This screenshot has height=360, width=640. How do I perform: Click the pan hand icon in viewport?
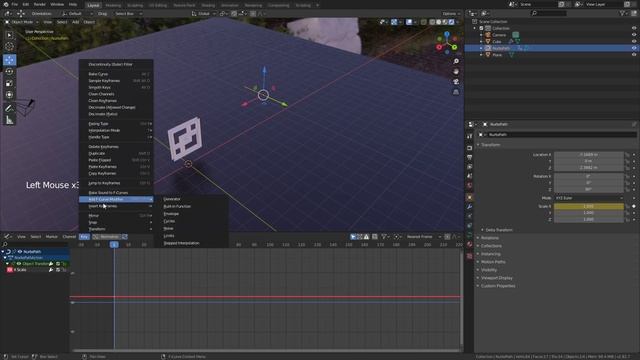pyautogui.click(x=456, y=71)
